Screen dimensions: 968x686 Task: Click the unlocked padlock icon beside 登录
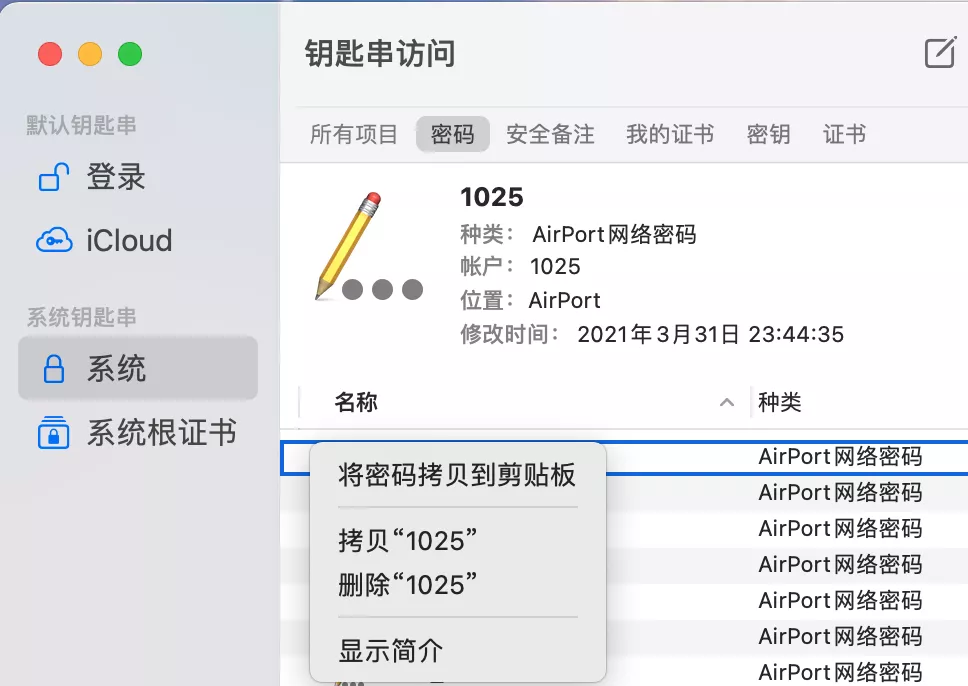tap(54, 177)
